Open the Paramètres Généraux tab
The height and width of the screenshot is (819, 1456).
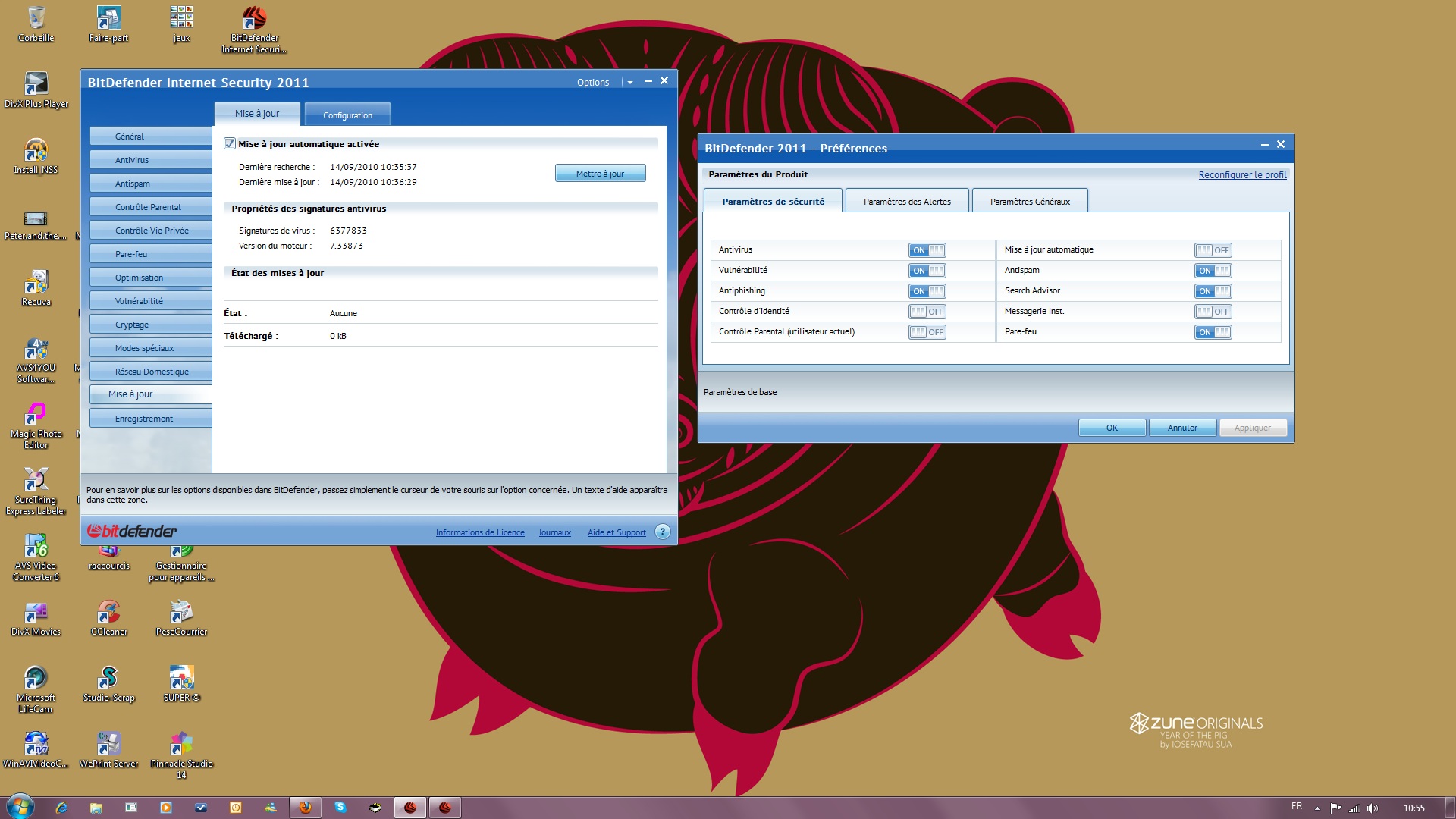point(1030,201)
